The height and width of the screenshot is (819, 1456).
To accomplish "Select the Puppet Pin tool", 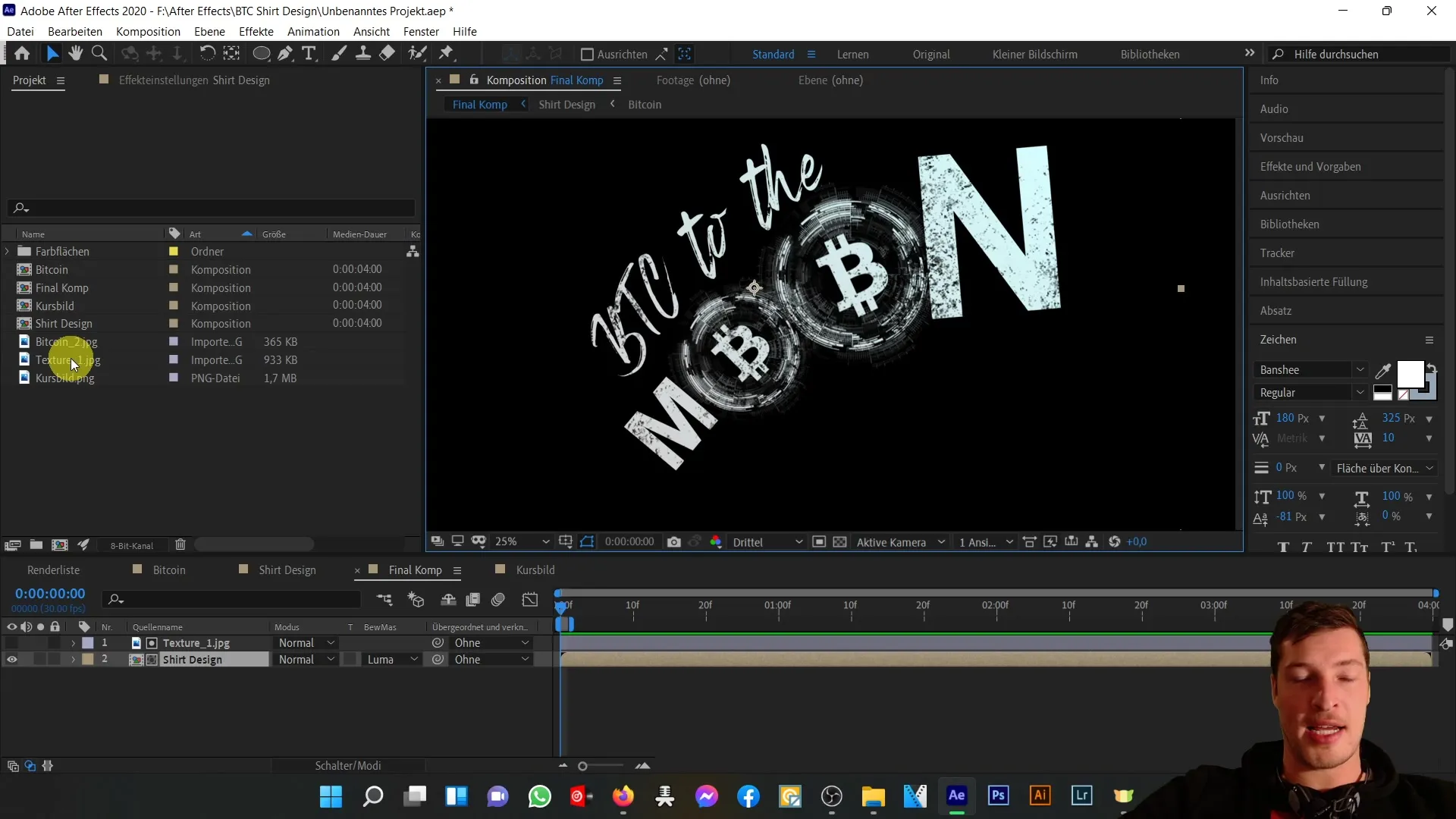I will coord(447,54).
